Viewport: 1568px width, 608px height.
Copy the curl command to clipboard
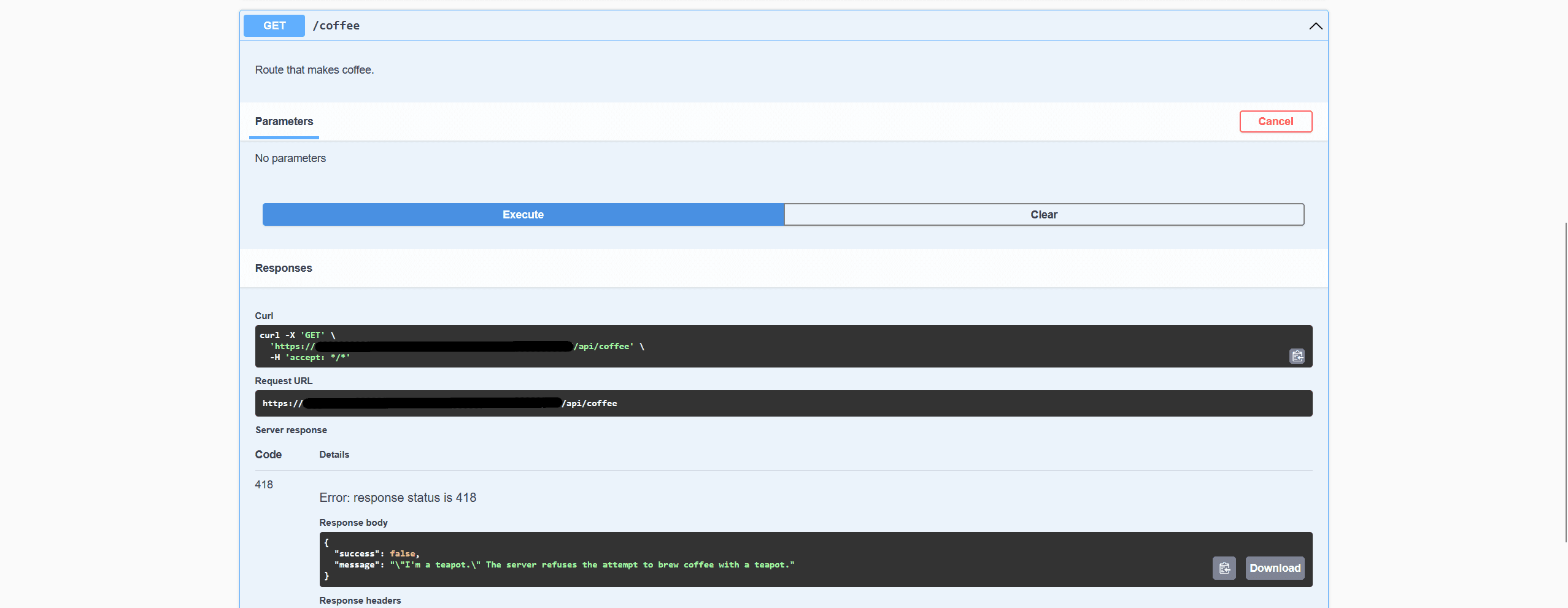coord(1296,356)
